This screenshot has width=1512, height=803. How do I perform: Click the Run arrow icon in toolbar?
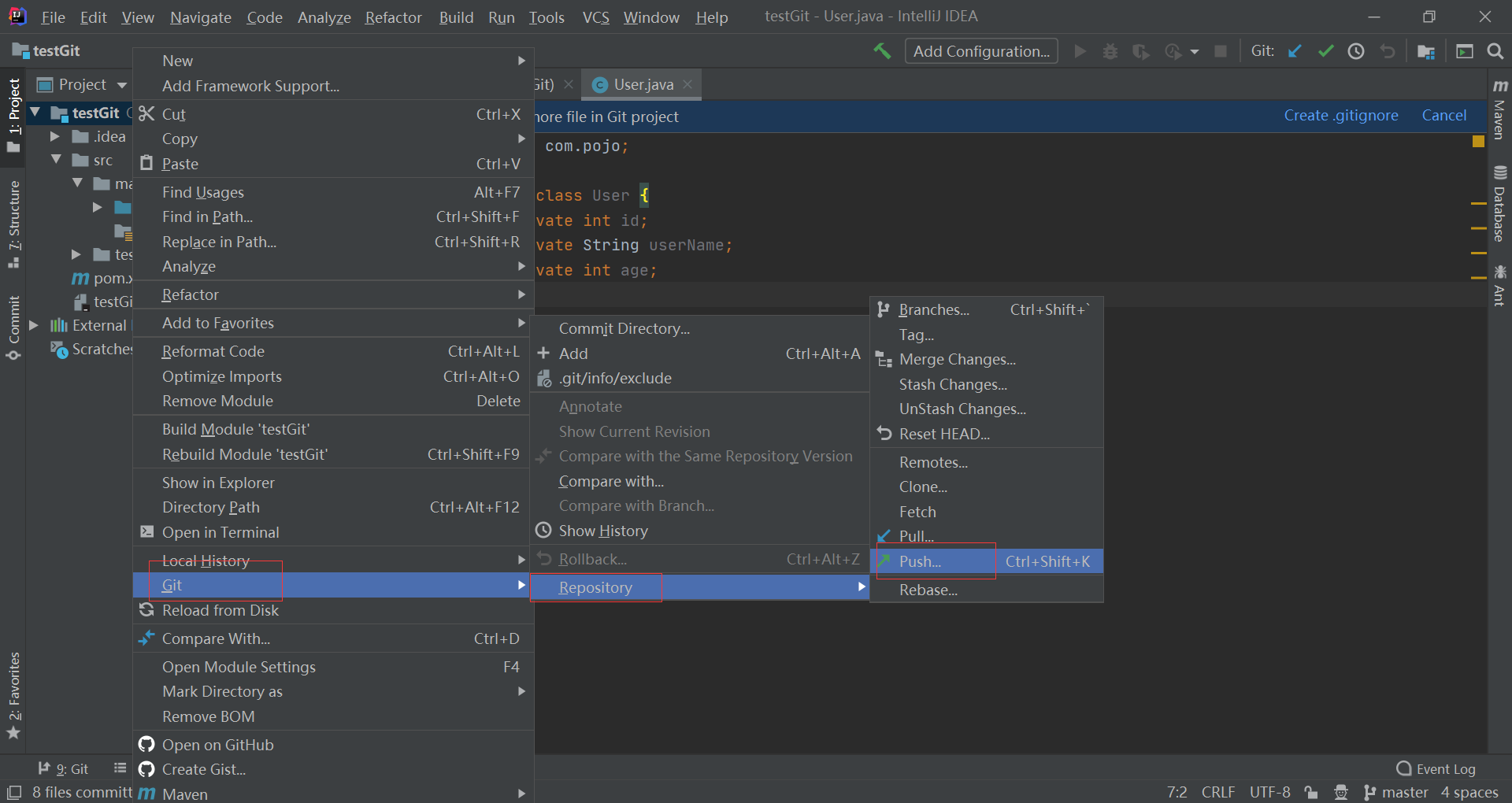pyautogui.click(x=1080, y=51)
